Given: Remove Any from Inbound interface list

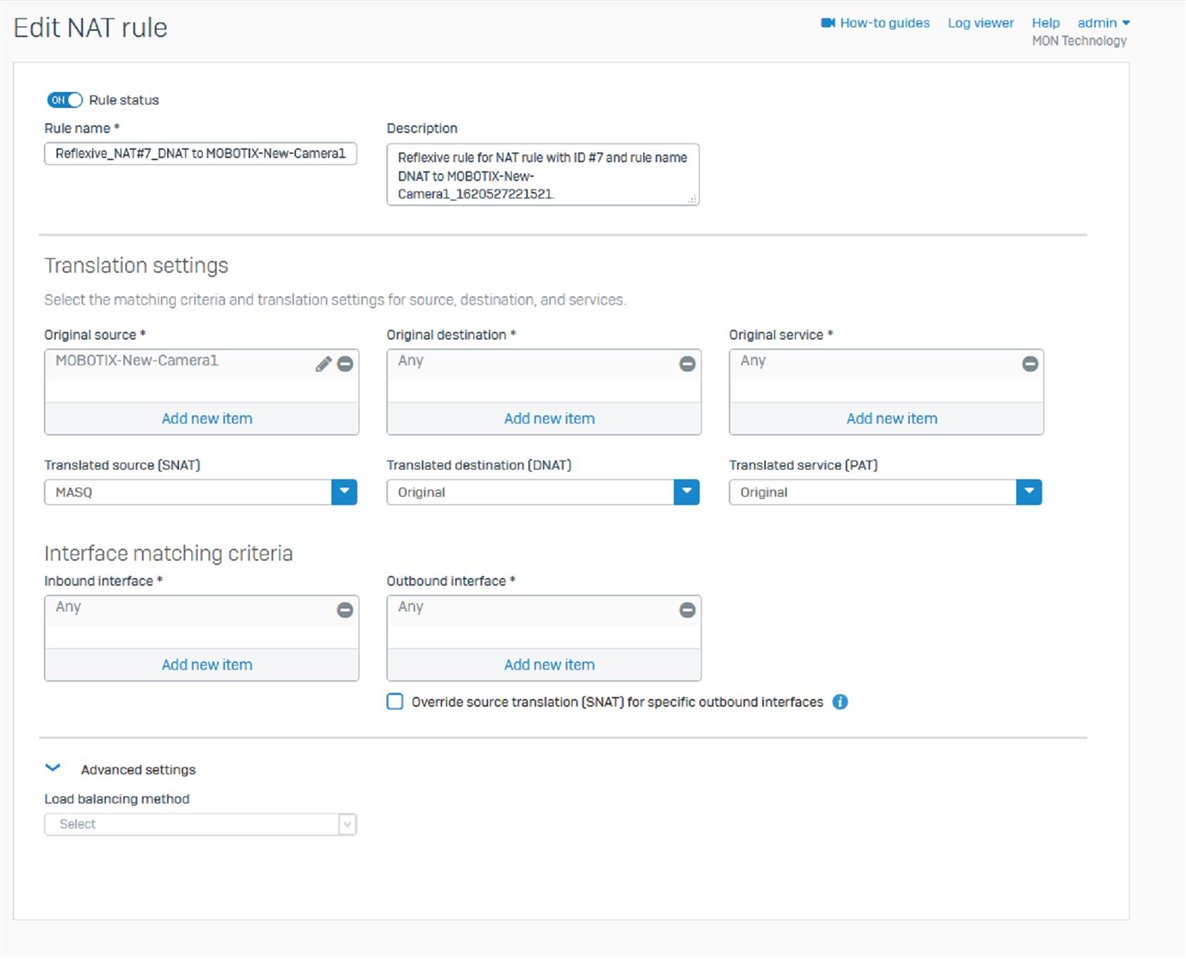Looking at the screenshot, I should coord(345,610).
